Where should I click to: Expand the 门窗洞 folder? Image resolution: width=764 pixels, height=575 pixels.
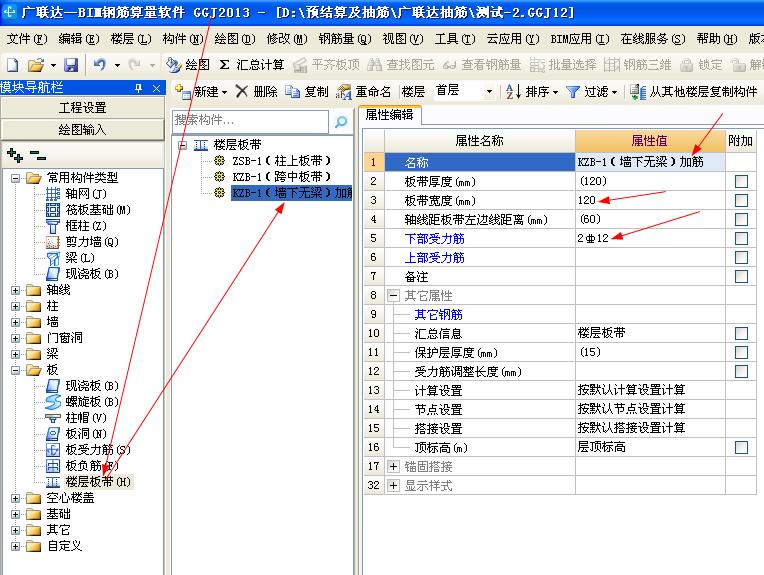16,338
